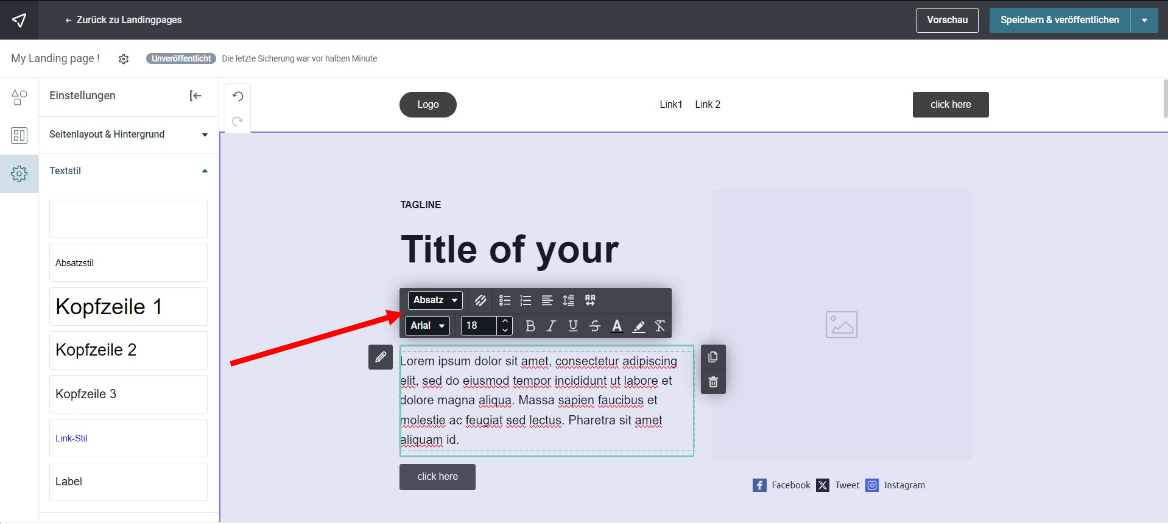Screen dimensions: 1169x524
Task: Select the Absatzstil text style
Action: coord(128,262)
